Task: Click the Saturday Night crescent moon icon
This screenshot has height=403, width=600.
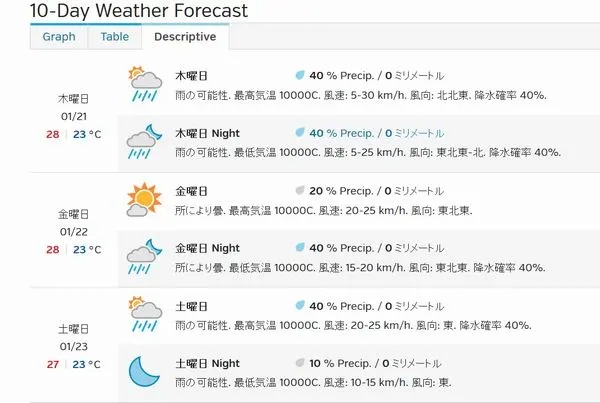Action: (144, 371)
